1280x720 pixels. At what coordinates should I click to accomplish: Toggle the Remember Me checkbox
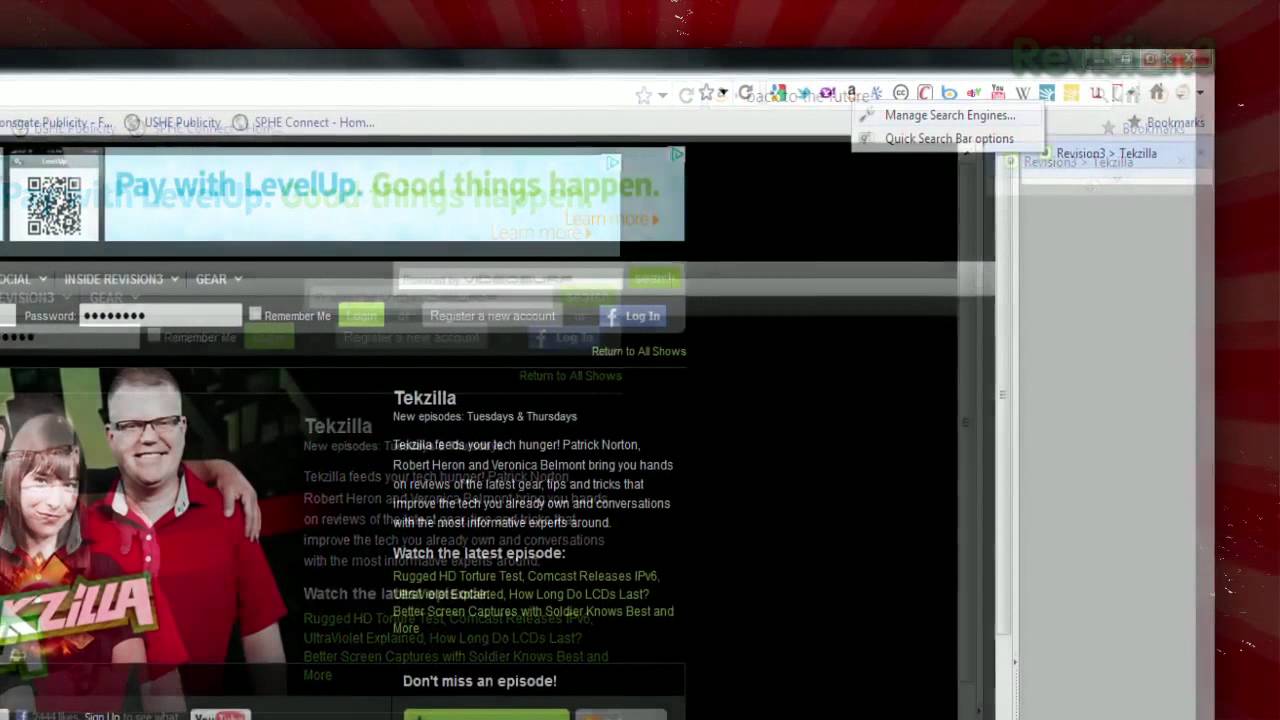[256, 314]
